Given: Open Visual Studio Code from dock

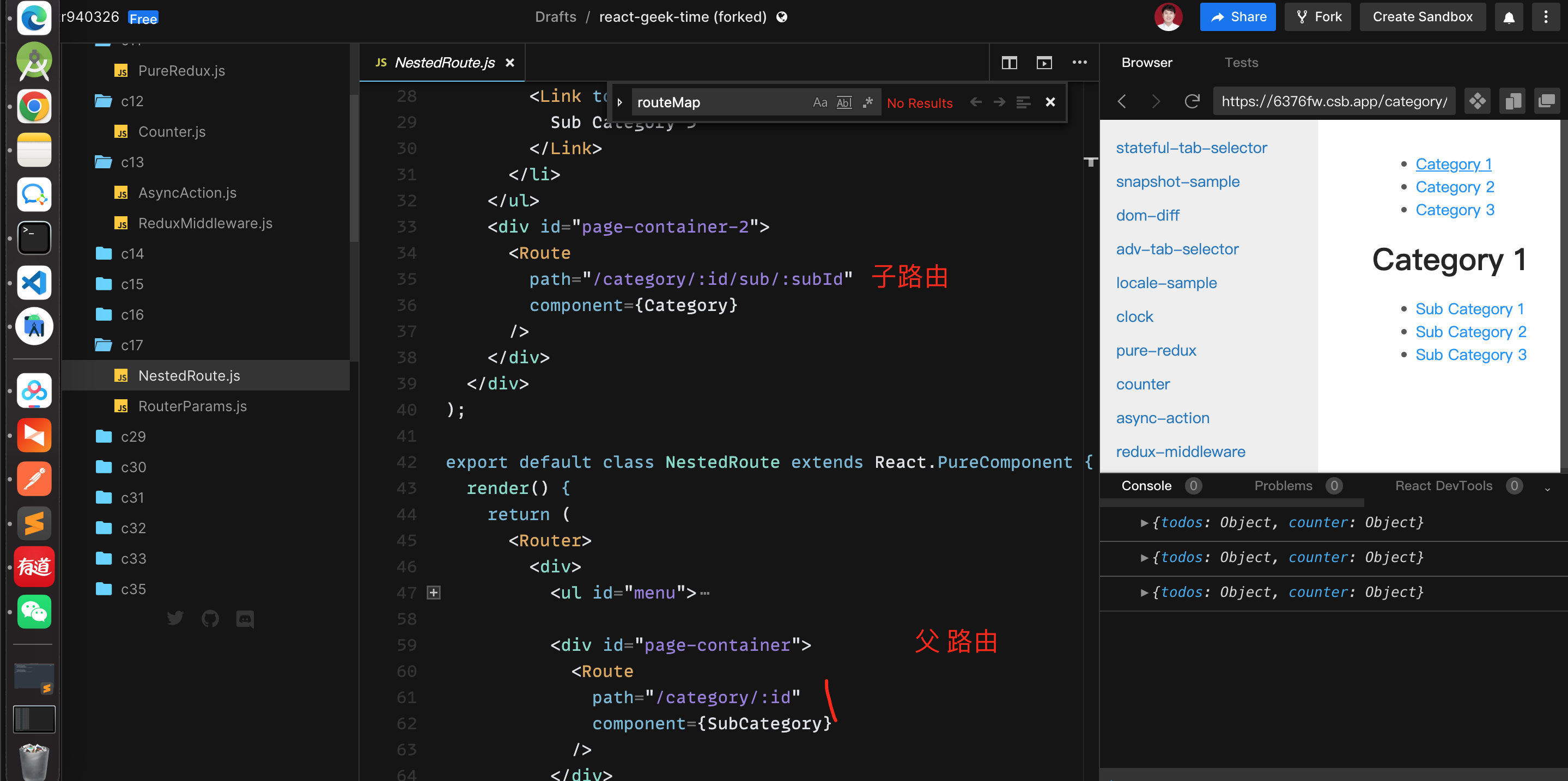Looking at the screenshot, I should tap(34, 283).
